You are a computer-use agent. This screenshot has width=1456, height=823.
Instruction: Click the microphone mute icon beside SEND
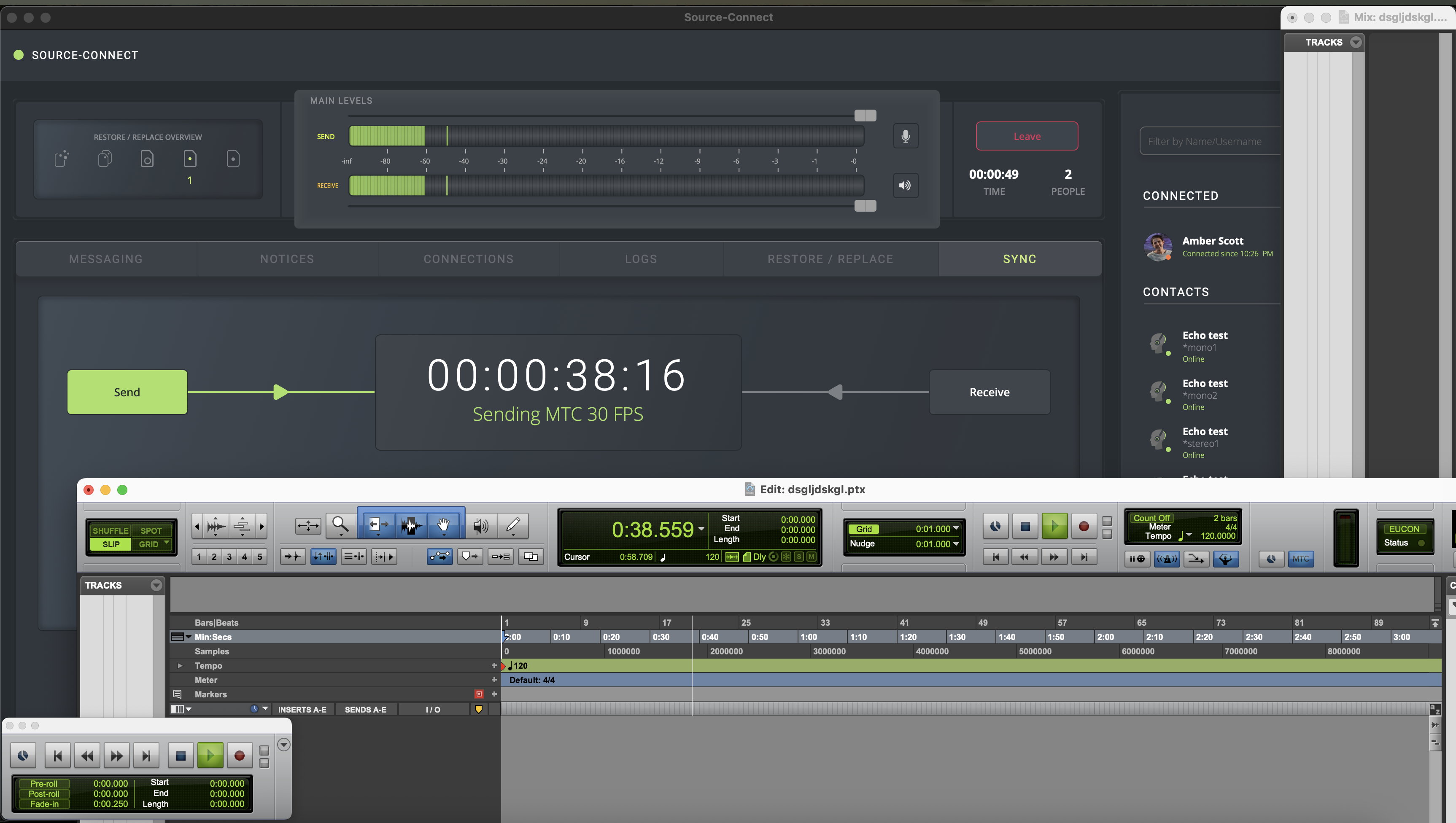click(x=905, y=136)
